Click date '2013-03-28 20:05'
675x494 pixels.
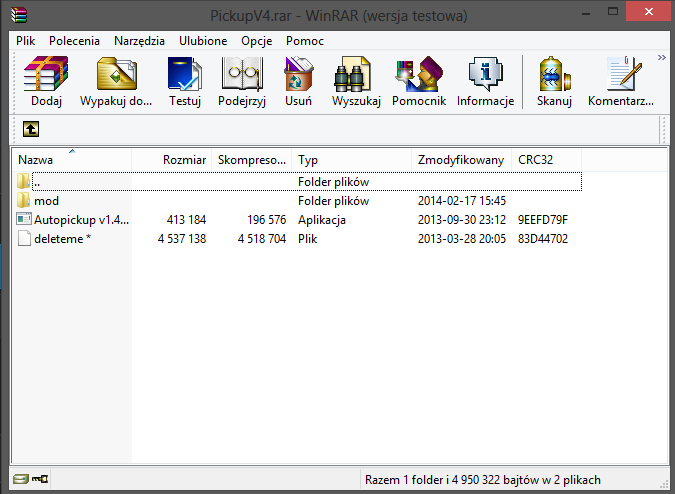(x=461, y=239)
